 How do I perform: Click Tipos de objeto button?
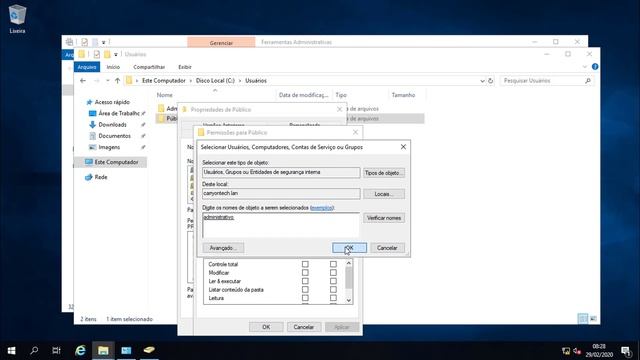(384, 173)
